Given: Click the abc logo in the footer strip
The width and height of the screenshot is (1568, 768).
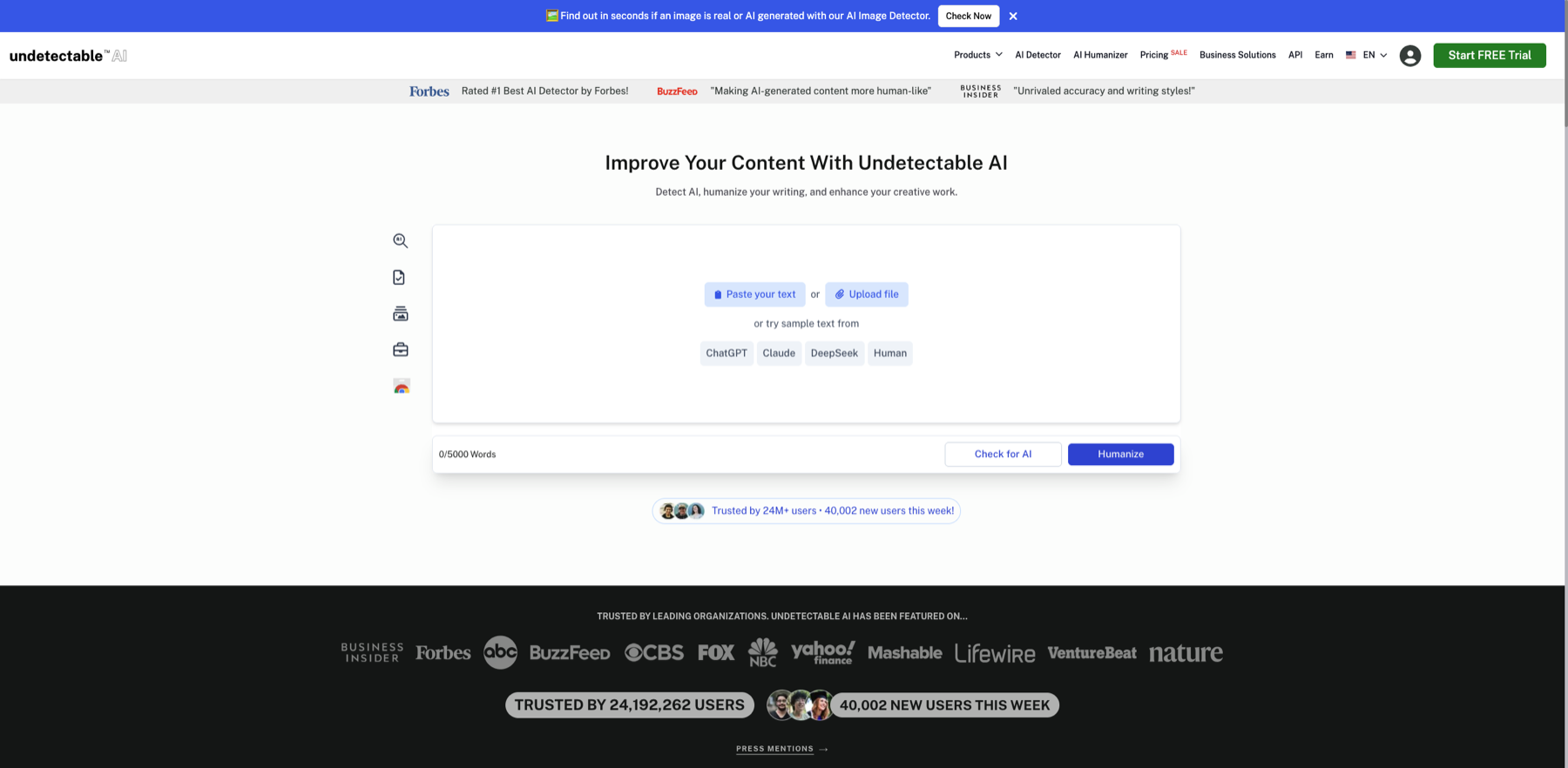Looking at the screenshot, I should (x=500, y=652).
